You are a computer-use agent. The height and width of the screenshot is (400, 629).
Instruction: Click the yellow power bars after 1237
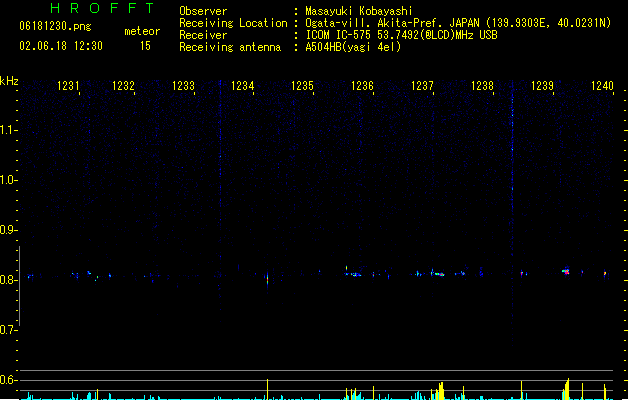point(440,391)
